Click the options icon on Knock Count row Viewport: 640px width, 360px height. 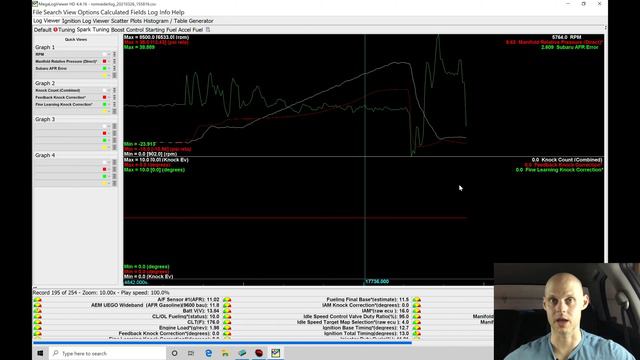click(115, 90)
